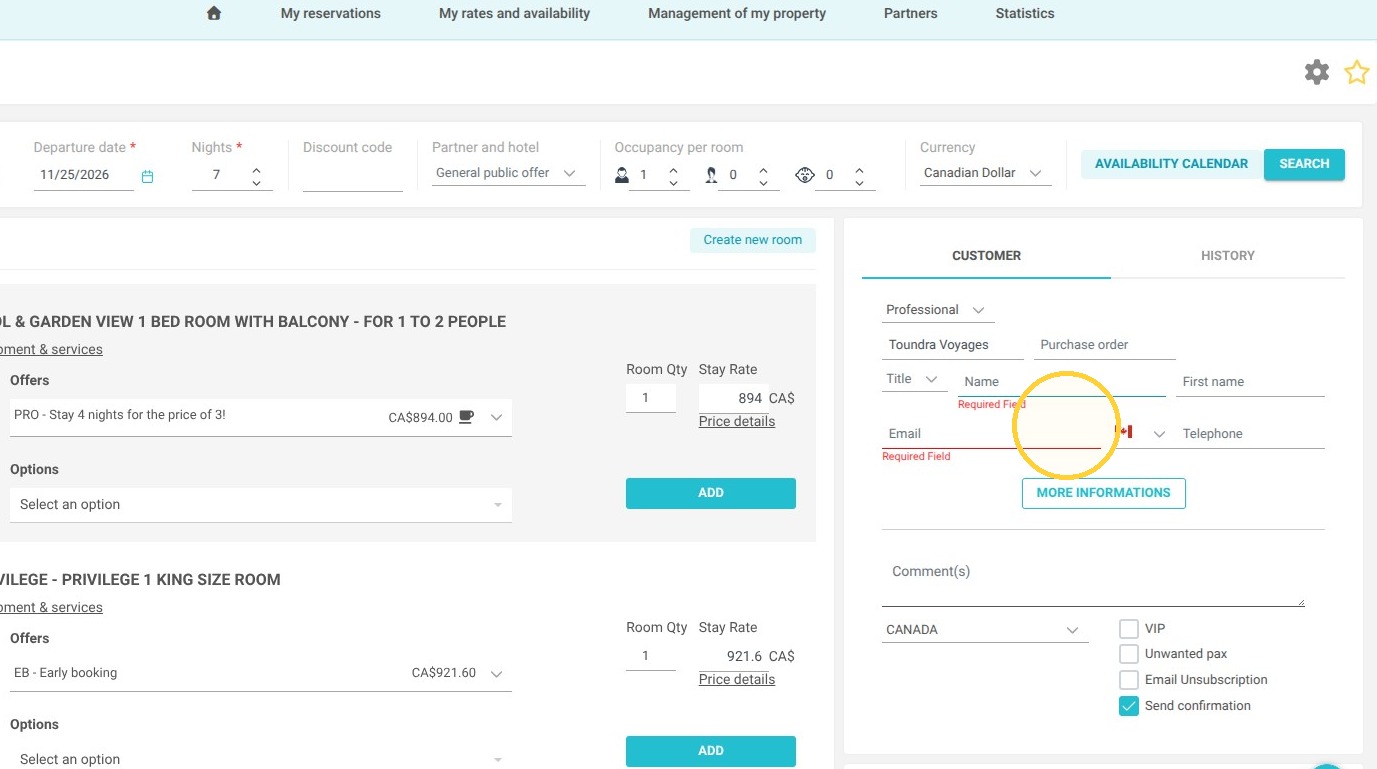
Task: Select the CUSTOMER tab
Action: tap(986, 256)
